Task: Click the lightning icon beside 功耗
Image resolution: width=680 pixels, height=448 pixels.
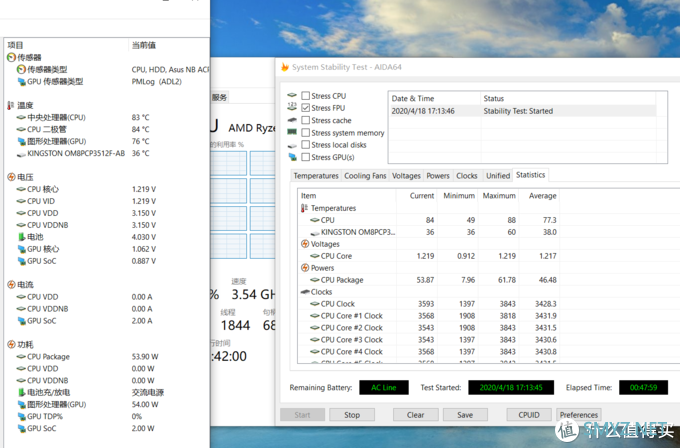Action: [x=12, y=344]
